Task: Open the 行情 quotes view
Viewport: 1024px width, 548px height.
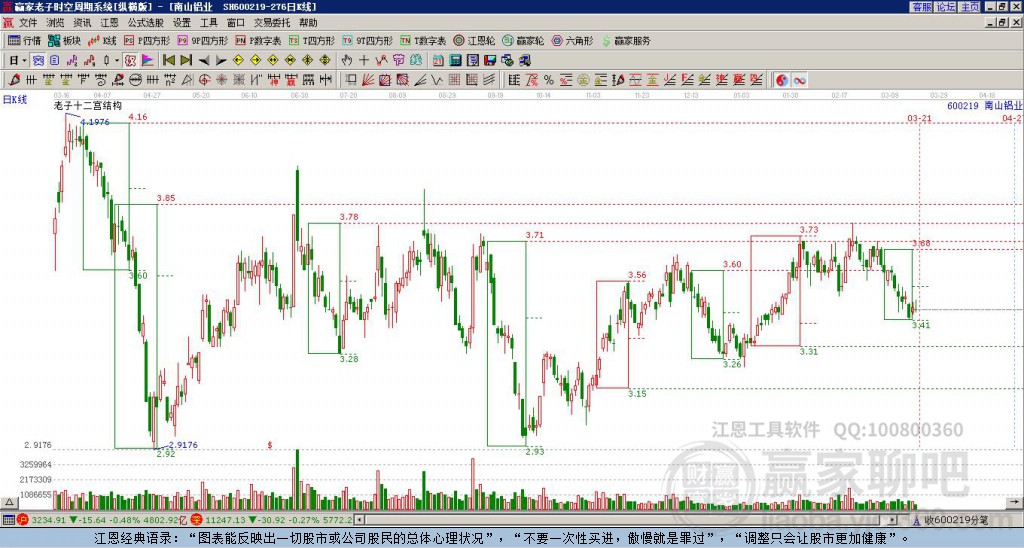Action: pyautogui.click(x=24, y=40)
